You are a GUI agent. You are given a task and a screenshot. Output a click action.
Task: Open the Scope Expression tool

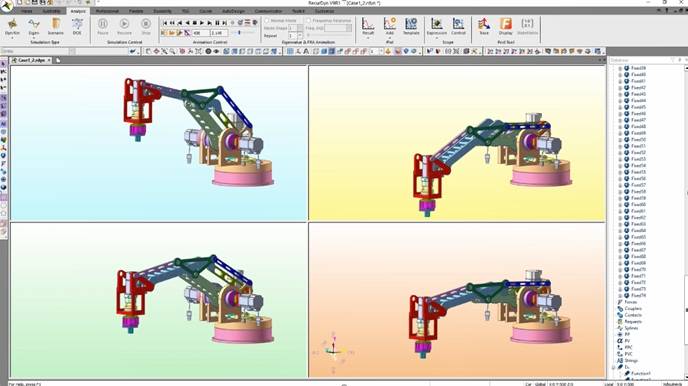click(437, 26)
